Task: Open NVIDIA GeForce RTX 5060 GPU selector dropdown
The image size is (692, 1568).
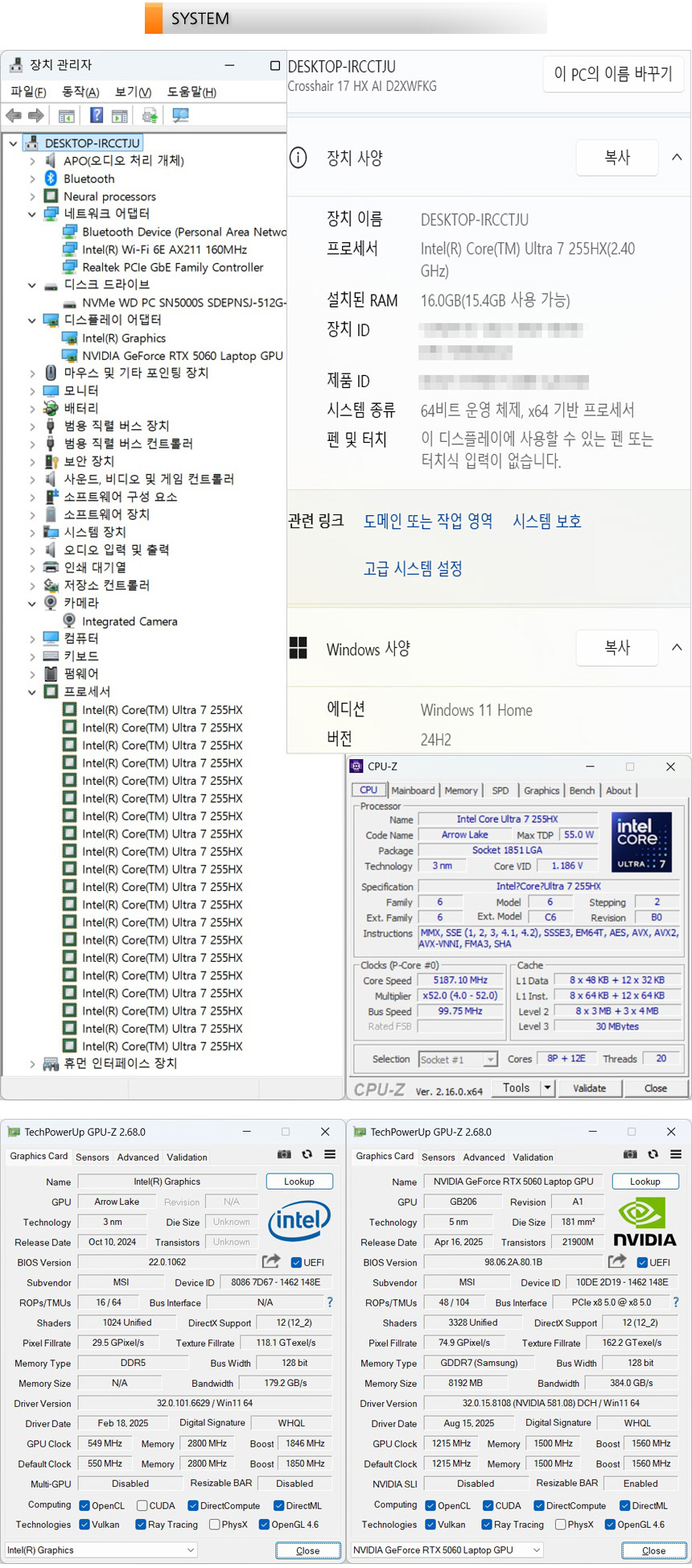Action: [x=537, y=1549]
